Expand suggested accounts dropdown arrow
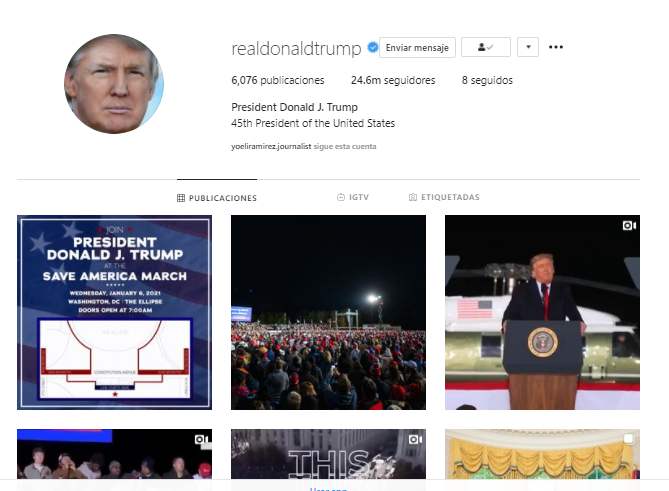This screenshot has width=669, height=491. (528, 47)
